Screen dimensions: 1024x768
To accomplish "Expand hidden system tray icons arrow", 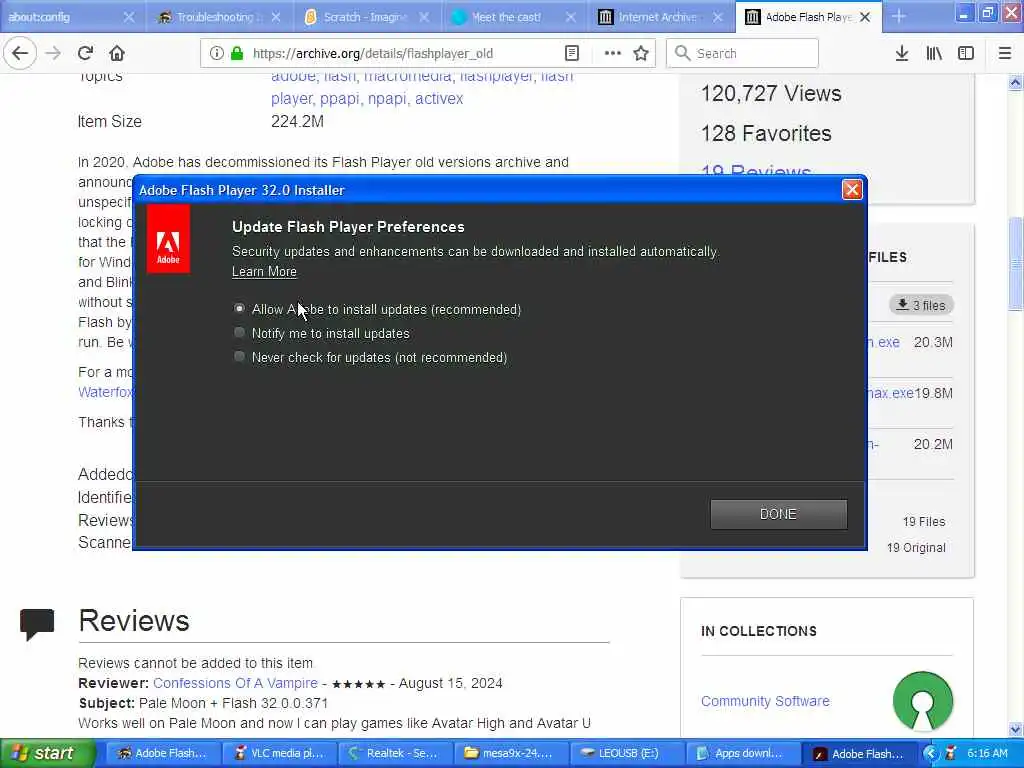I will pyautogui.click(x=930, y=754).
